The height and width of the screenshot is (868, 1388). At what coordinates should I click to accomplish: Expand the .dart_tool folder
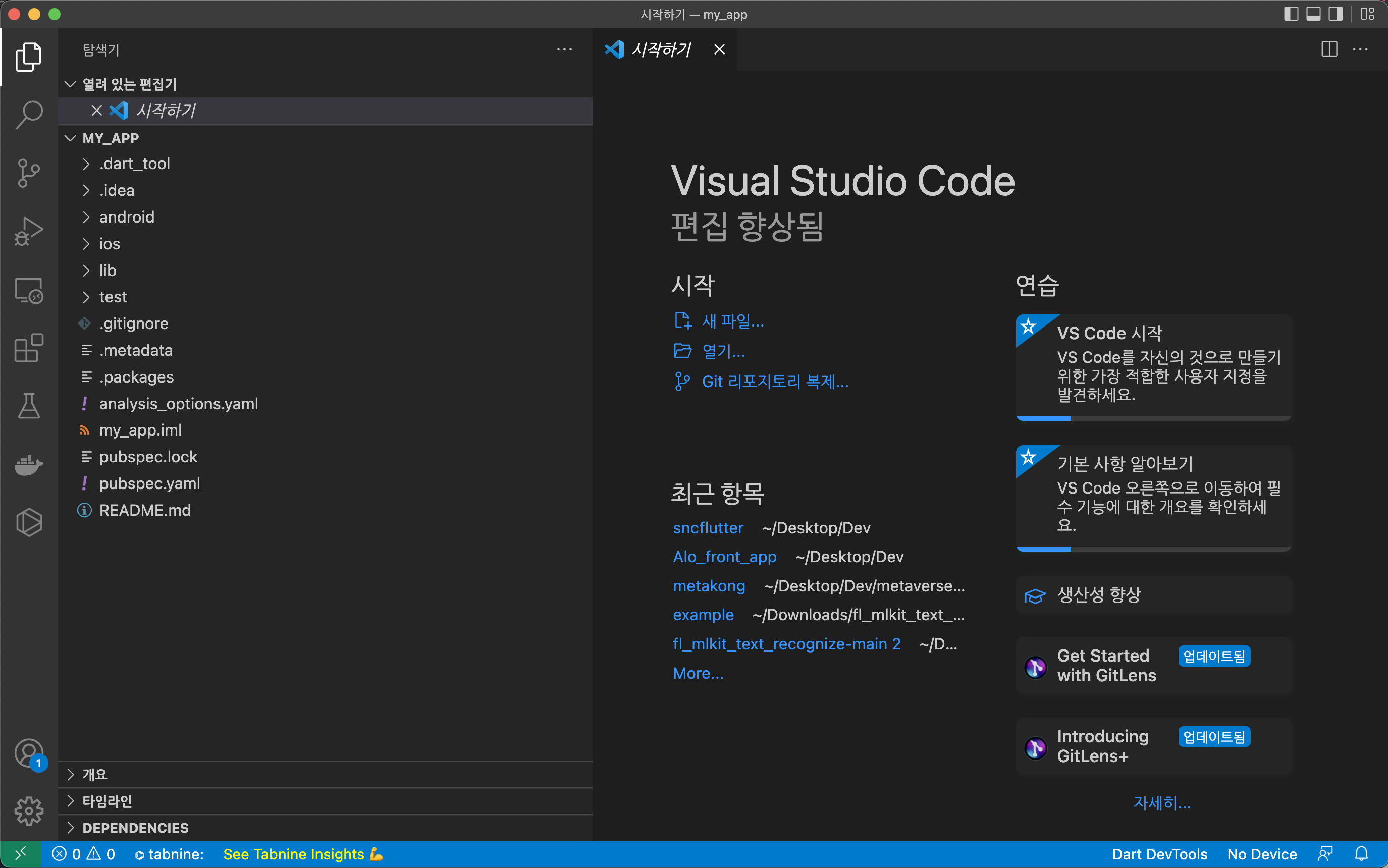point(86,164)
